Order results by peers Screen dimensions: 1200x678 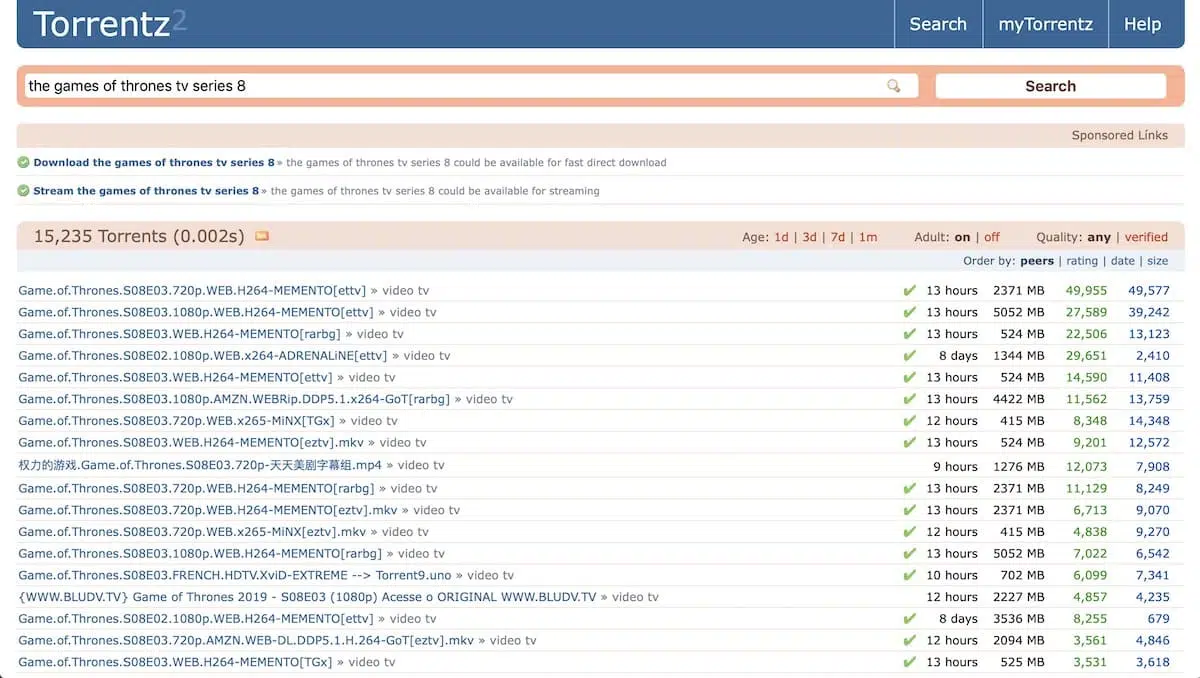[1037, 261]
